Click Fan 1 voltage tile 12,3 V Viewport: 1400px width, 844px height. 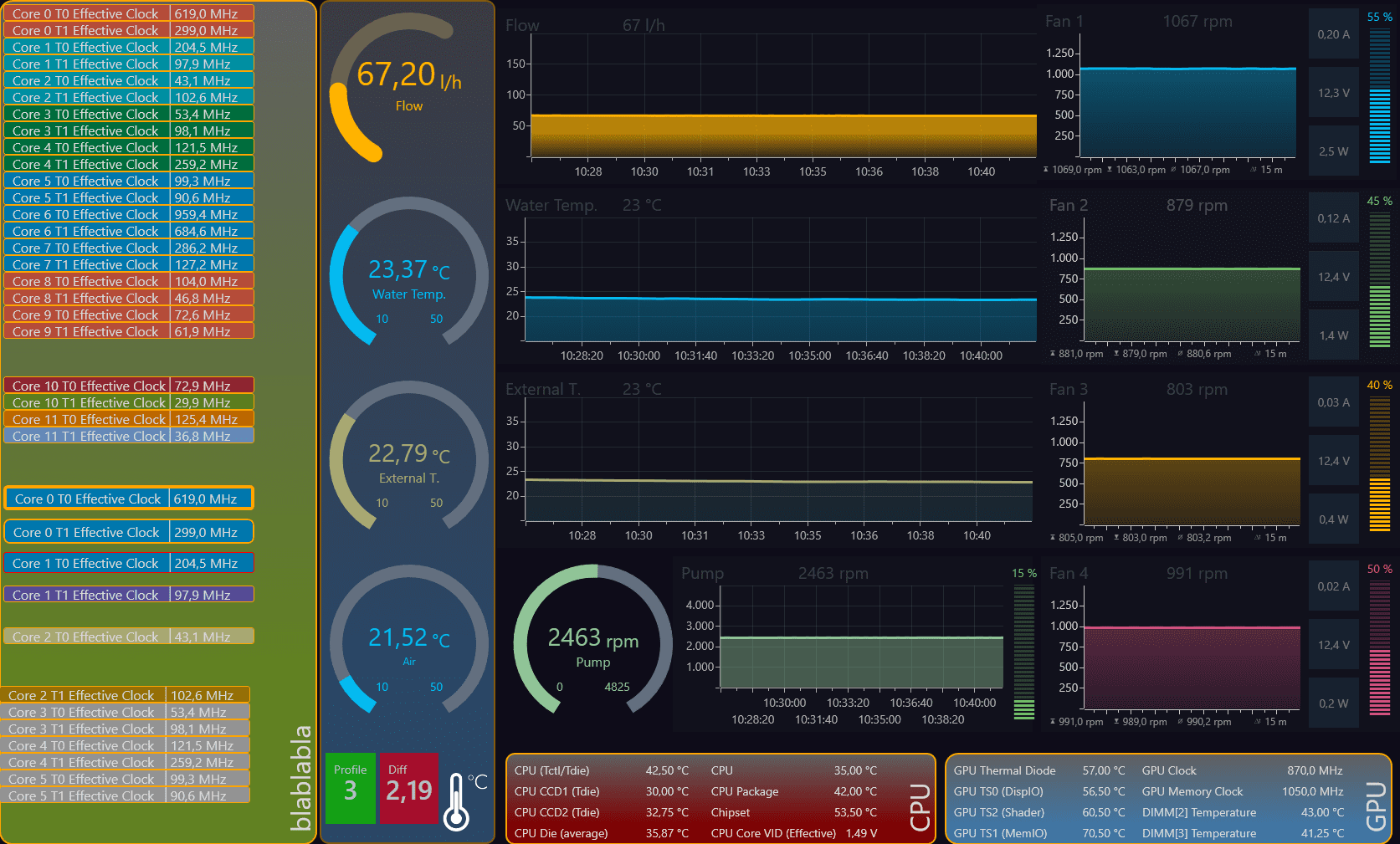pyautogui.click(x=1333, y=93)
